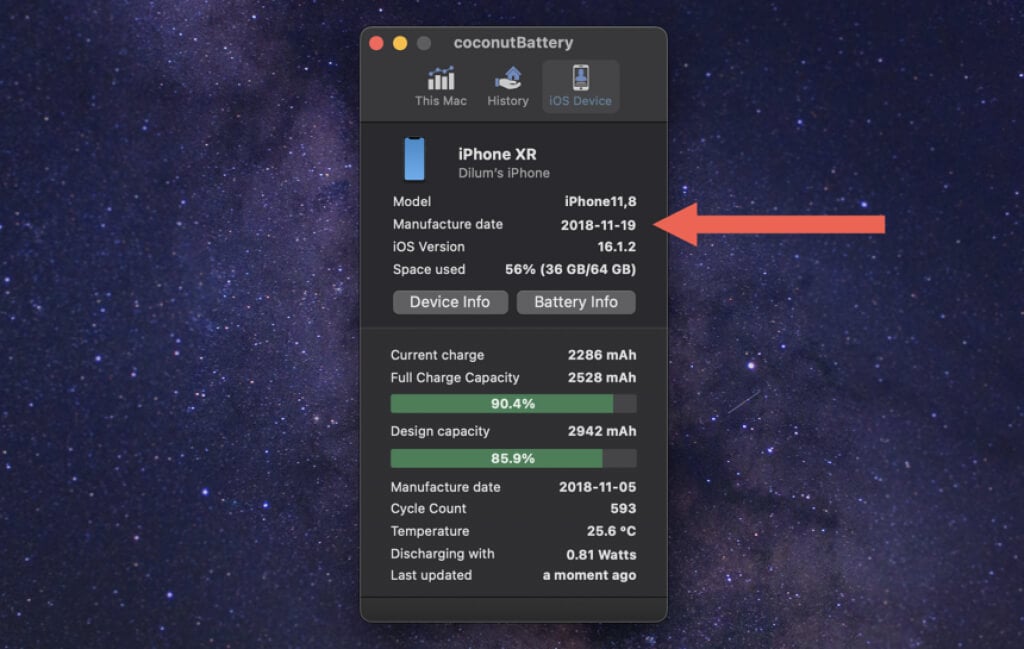Viewport: 1024px width, 649px height.
Task: Switch to the History tab label
Action: tap(508, 101)
